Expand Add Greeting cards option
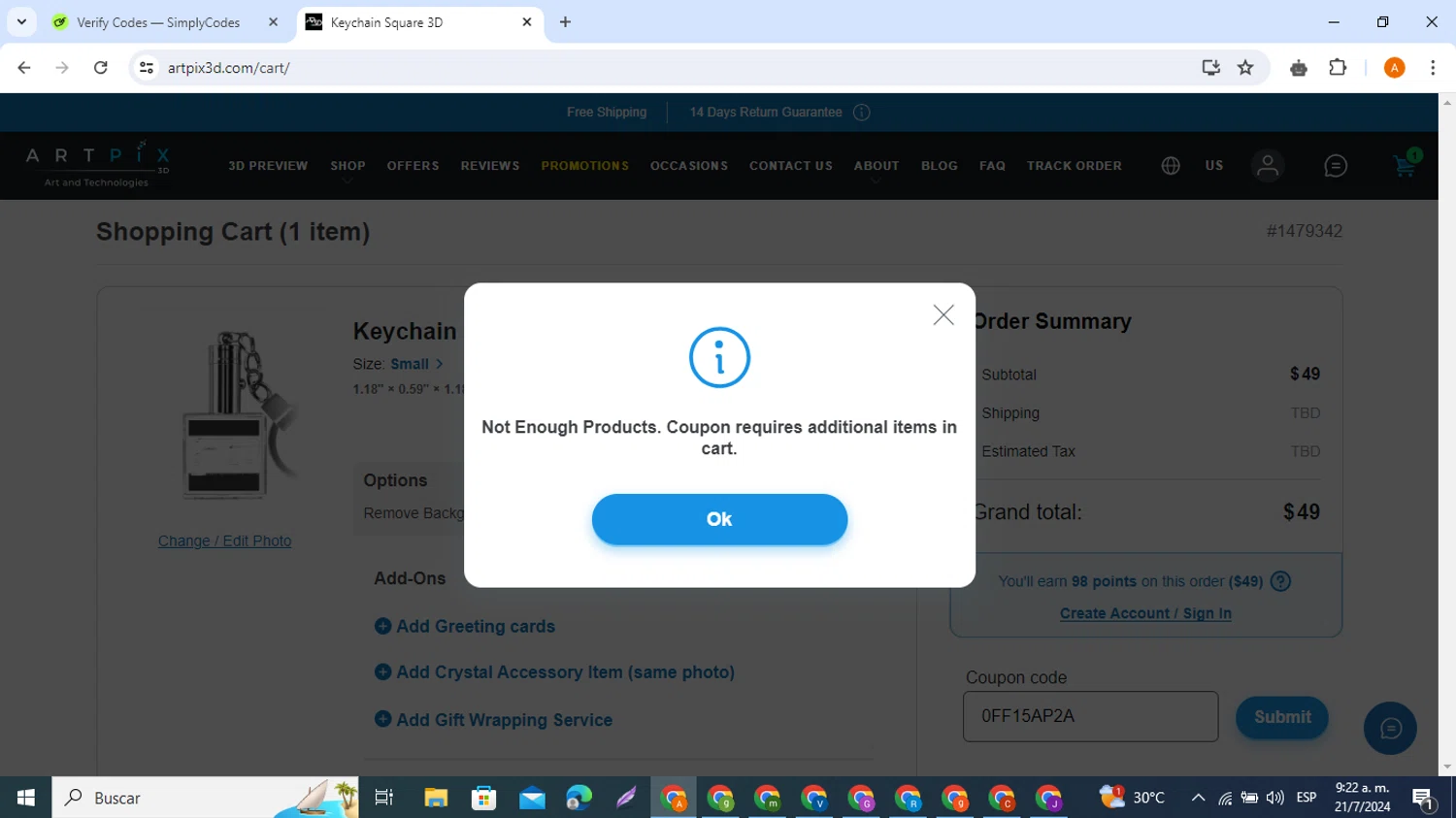Viewport: 1456px width, 818px height. tap(465, 627)
